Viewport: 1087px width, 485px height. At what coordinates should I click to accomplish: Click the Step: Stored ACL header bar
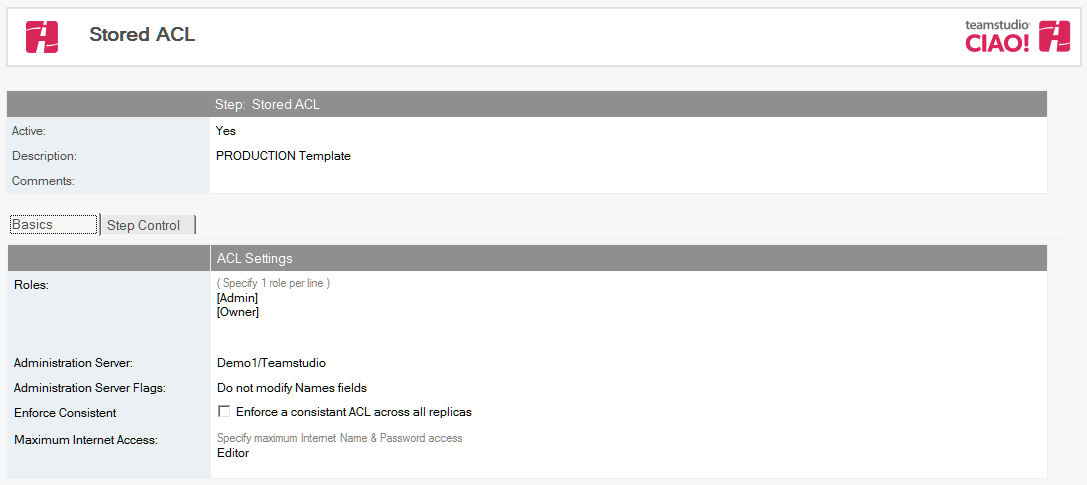click(527, 105)
